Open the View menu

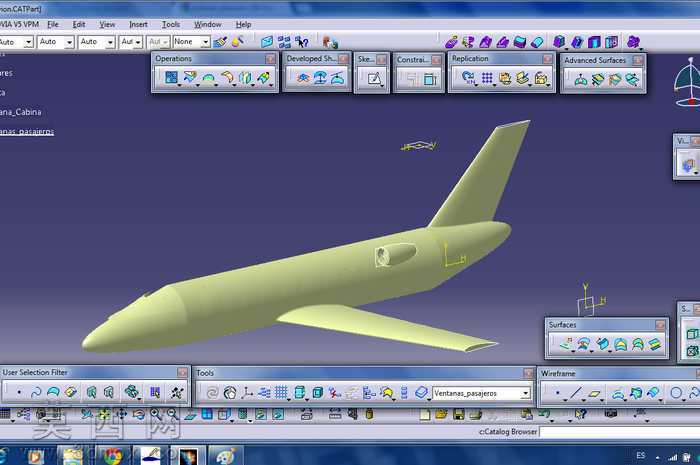107,25
